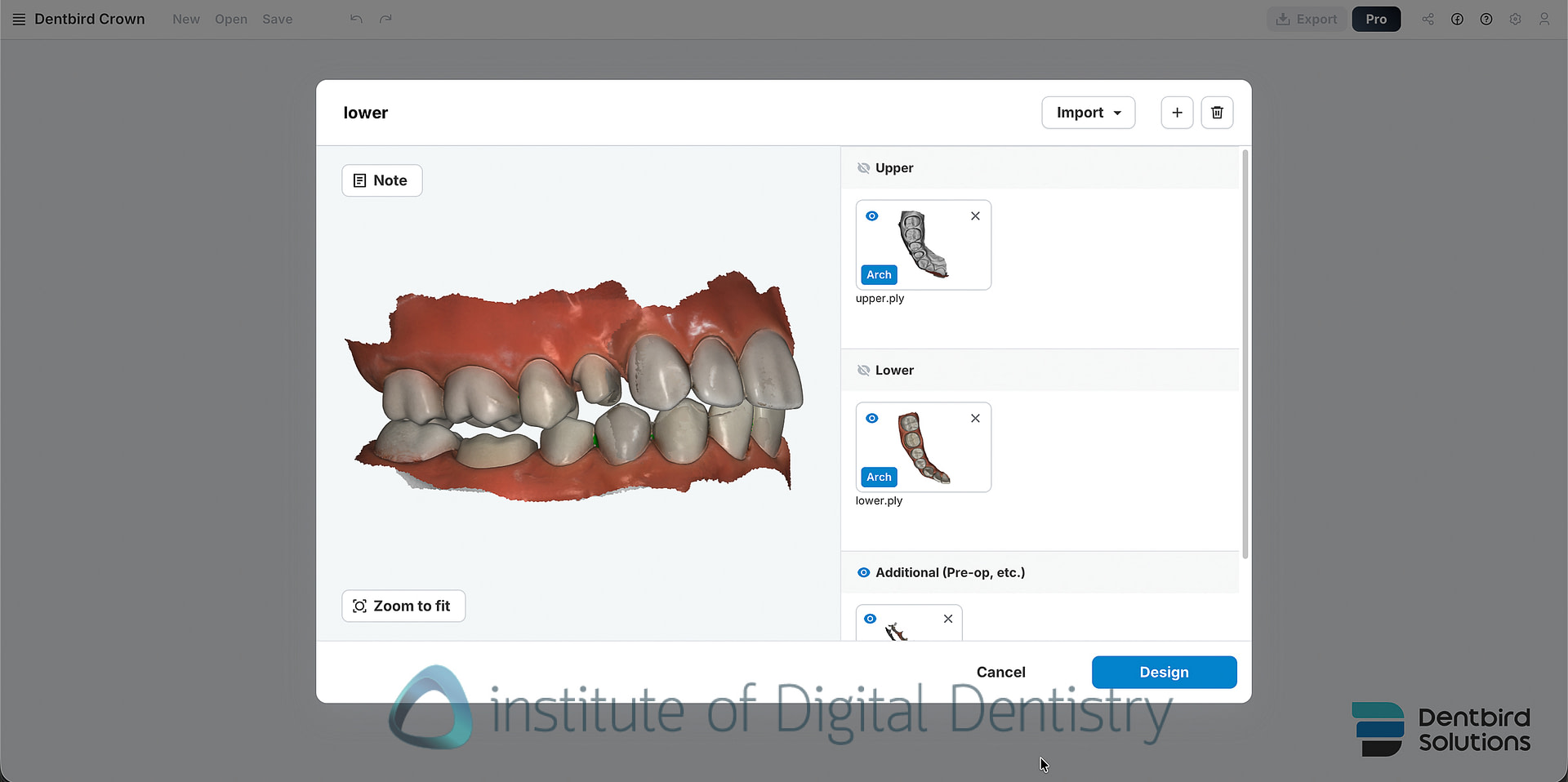Remove the upper.ply scan with X
The height and width of the screenshot is (782, 1568).
click(975, 216)
